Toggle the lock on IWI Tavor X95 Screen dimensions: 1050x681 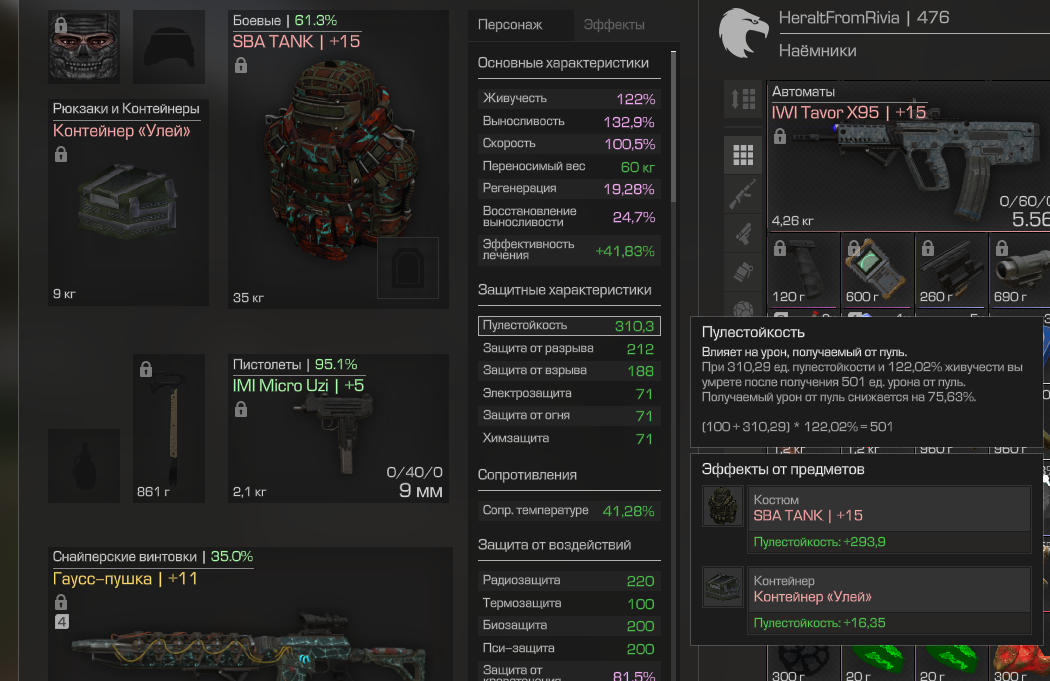(x=779, y=137)
